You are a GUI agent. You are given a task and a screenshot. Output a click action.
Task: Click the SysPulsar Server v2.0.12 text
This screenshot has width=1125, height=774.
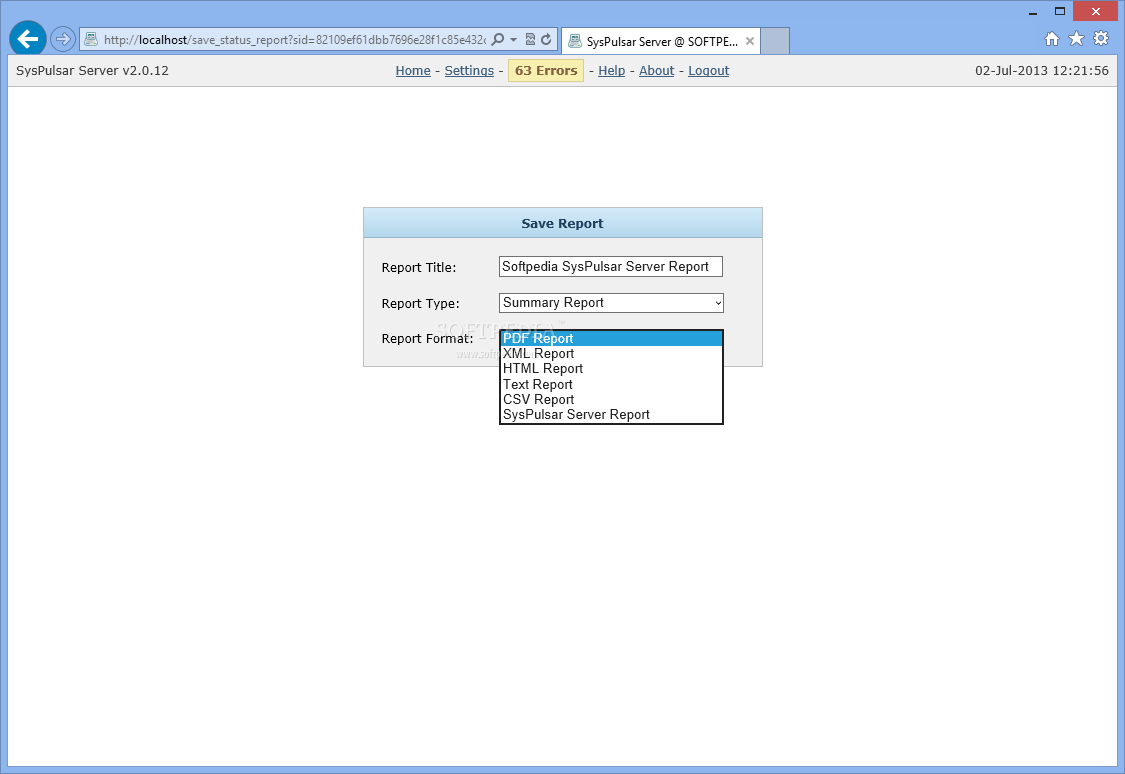93,70
